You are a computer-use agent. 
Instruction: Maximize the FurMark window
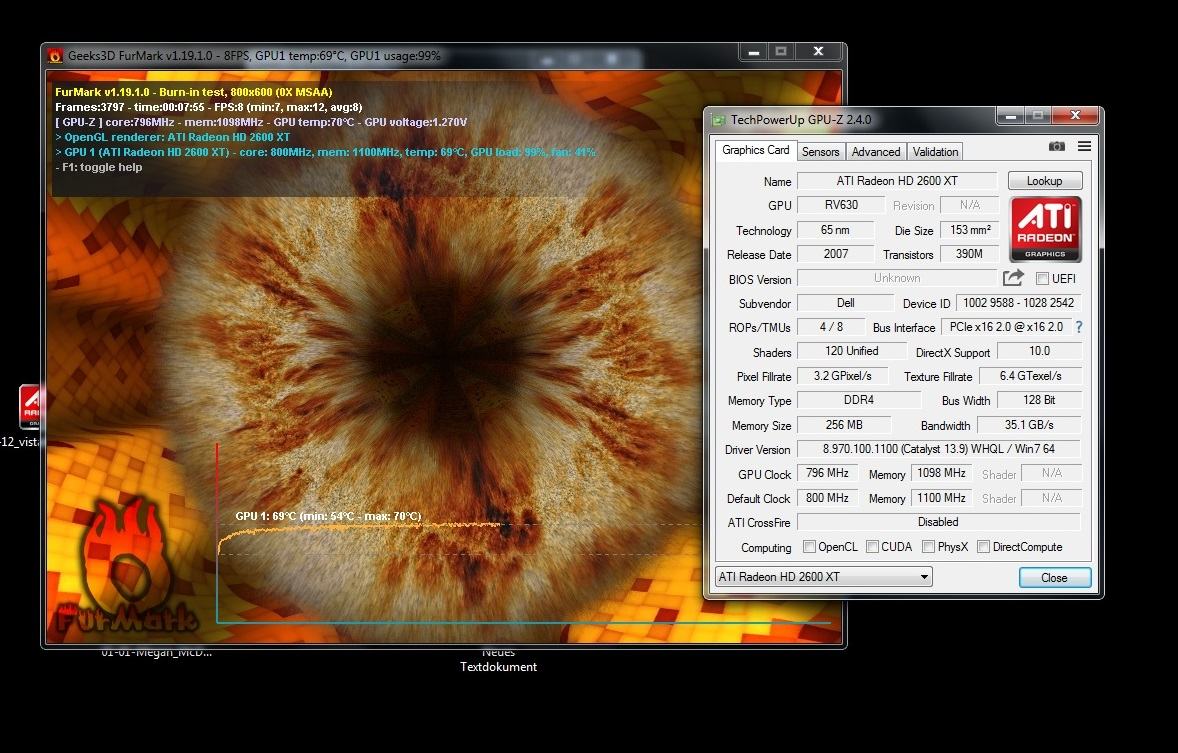(x=781, y=52)
